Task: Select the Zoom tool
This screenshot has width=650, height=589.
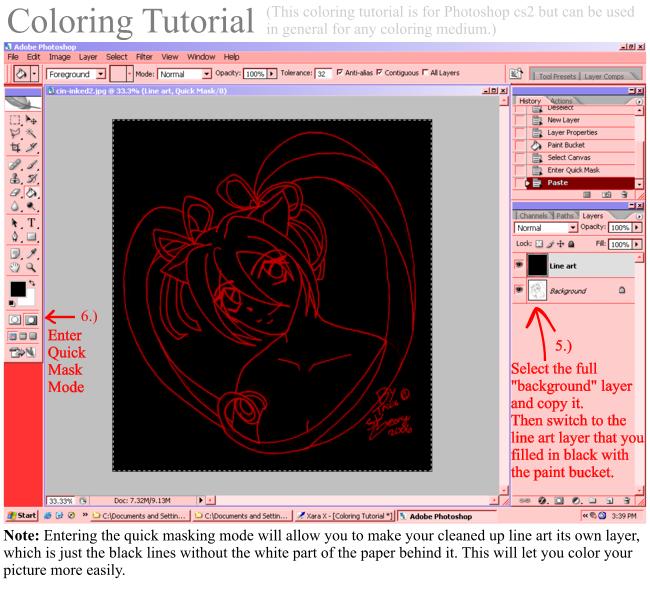Action: pyautogui.click(x=31, y=267)
